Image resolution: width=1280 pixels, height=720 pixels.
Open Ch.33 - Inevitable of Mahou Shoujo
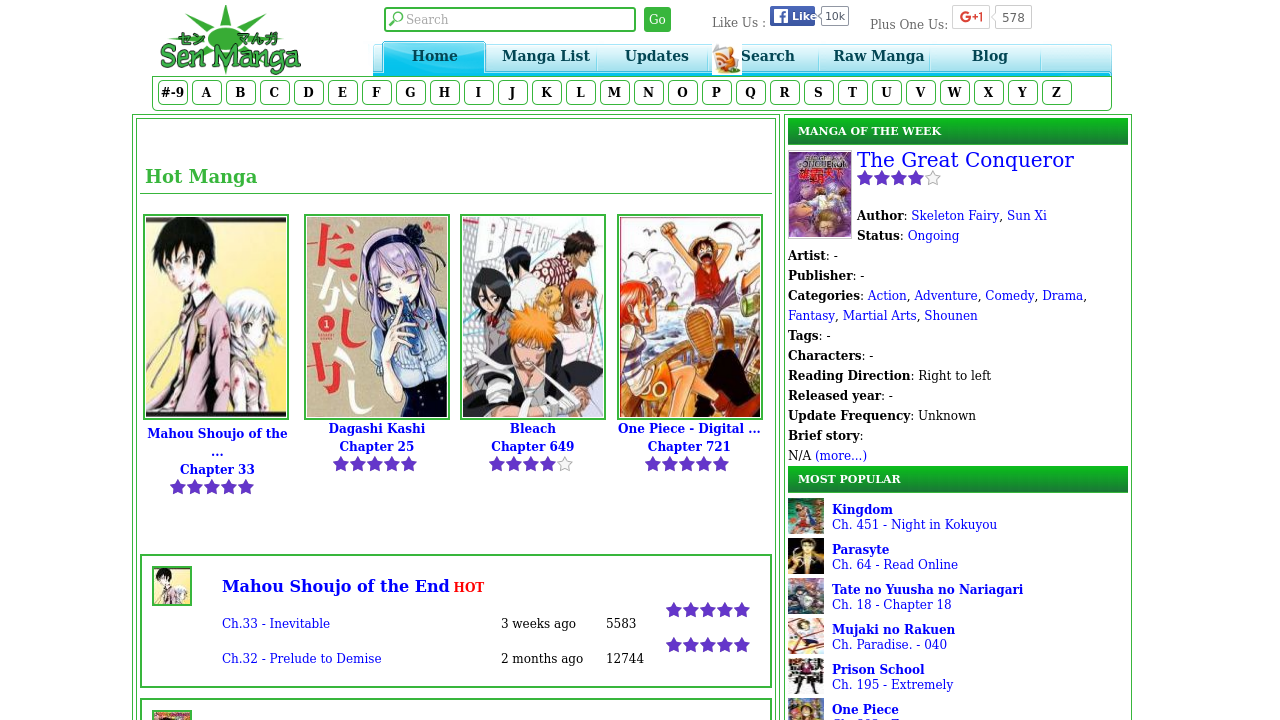click(x=276, y=623)
